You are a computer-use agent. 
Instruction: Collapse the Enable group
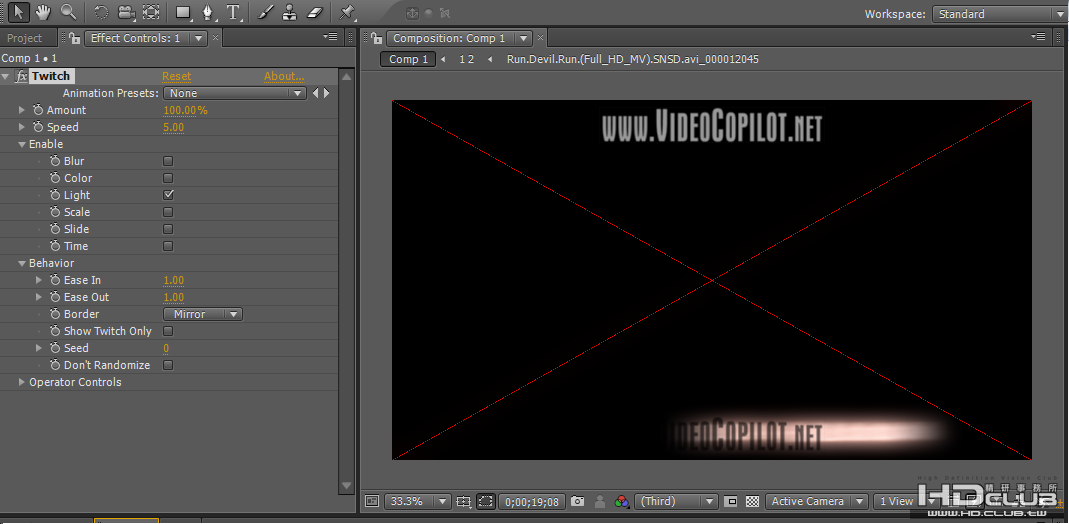[x=22, y=144]
